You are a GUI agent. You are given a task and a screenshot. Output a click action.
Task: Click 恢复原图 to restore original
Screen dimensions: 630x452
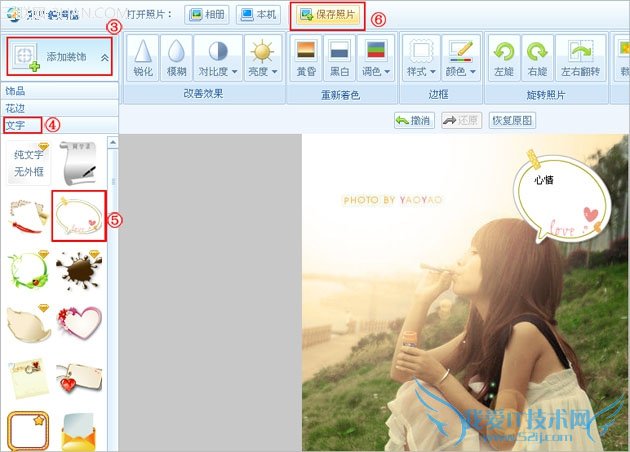512,120
